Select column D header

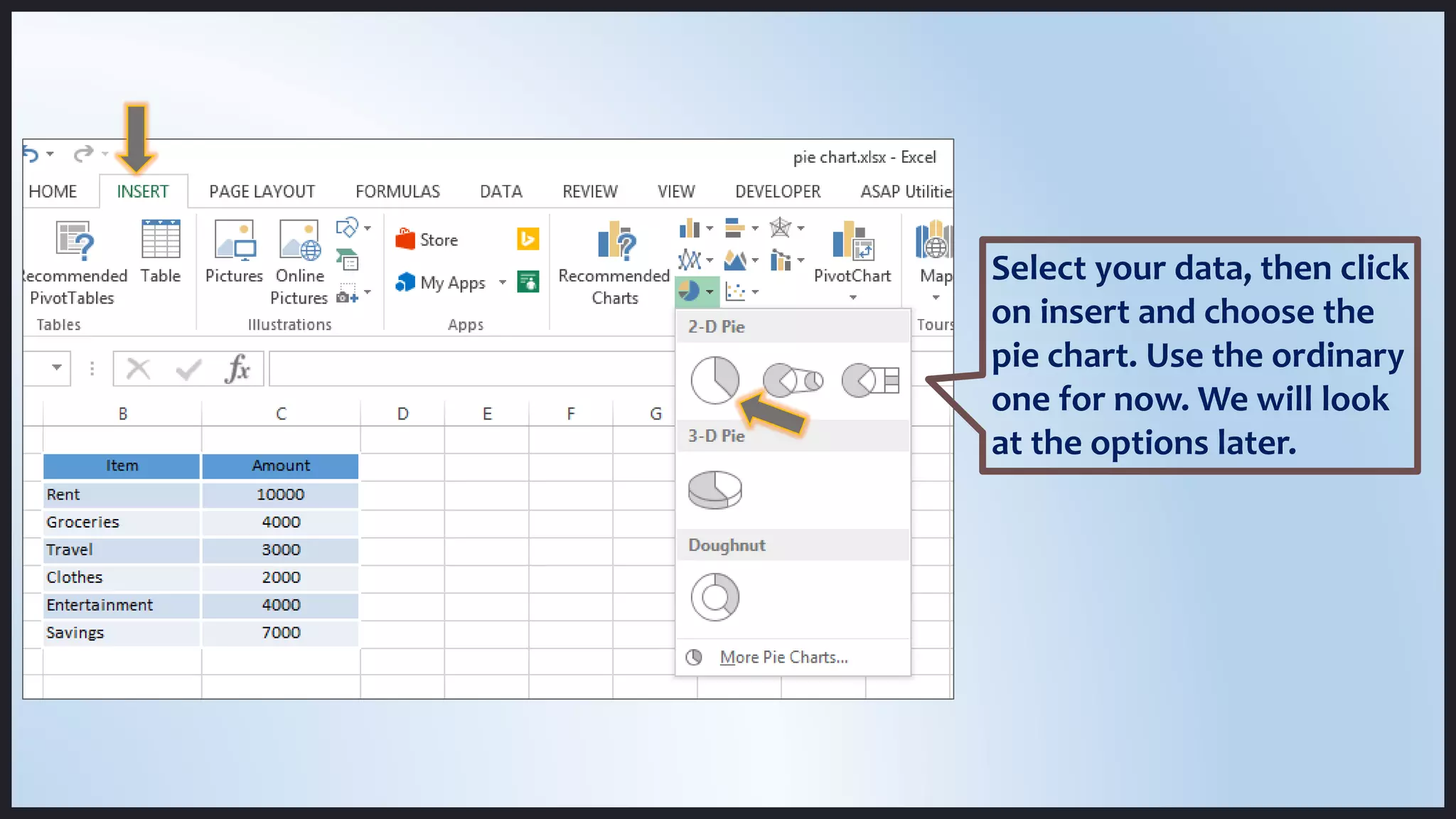[402, 414]
